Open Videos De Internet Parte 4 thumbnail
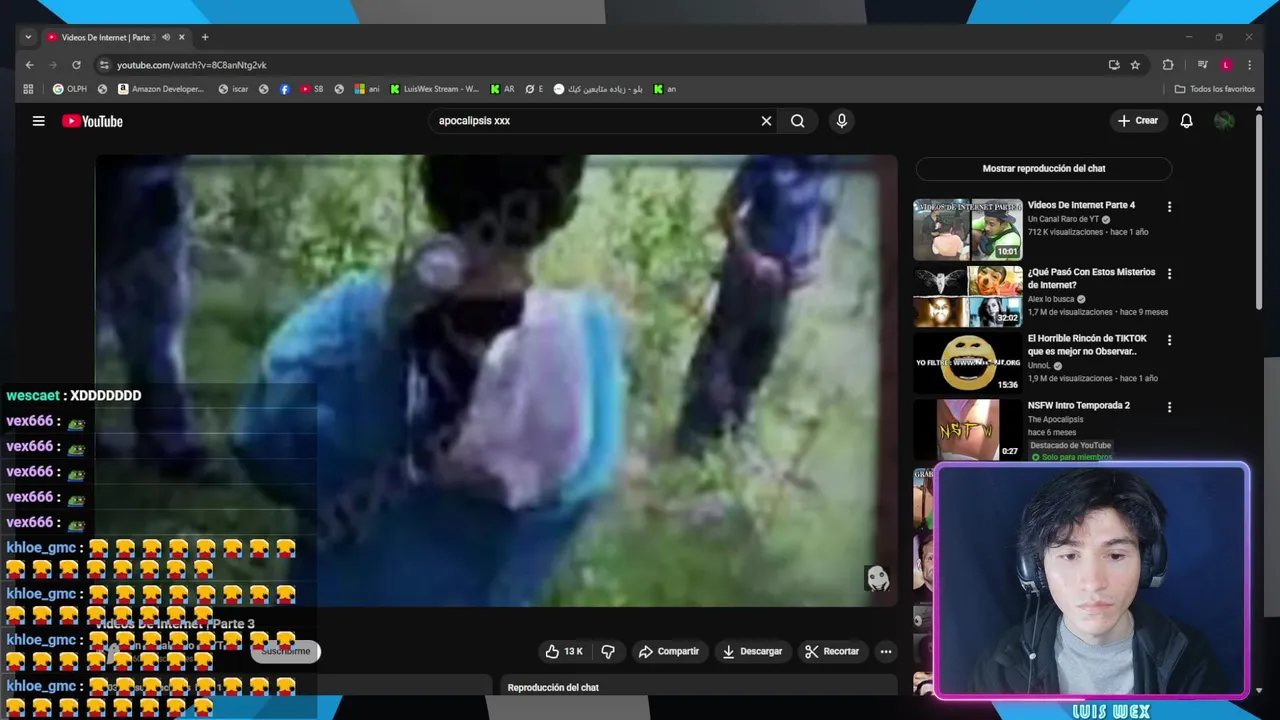1280x720 pixels. 968,229
